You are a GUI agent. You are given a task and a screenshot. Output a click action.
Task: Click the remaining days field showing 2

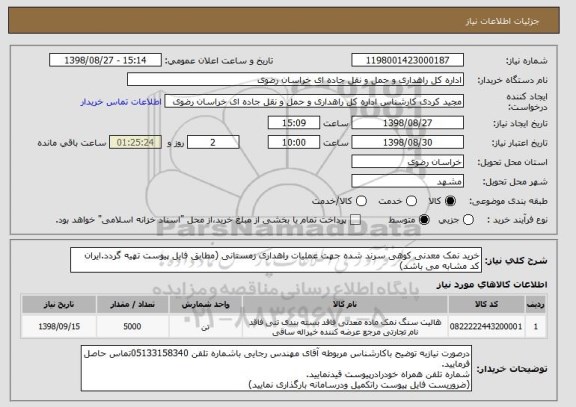[x=213, y=143]
